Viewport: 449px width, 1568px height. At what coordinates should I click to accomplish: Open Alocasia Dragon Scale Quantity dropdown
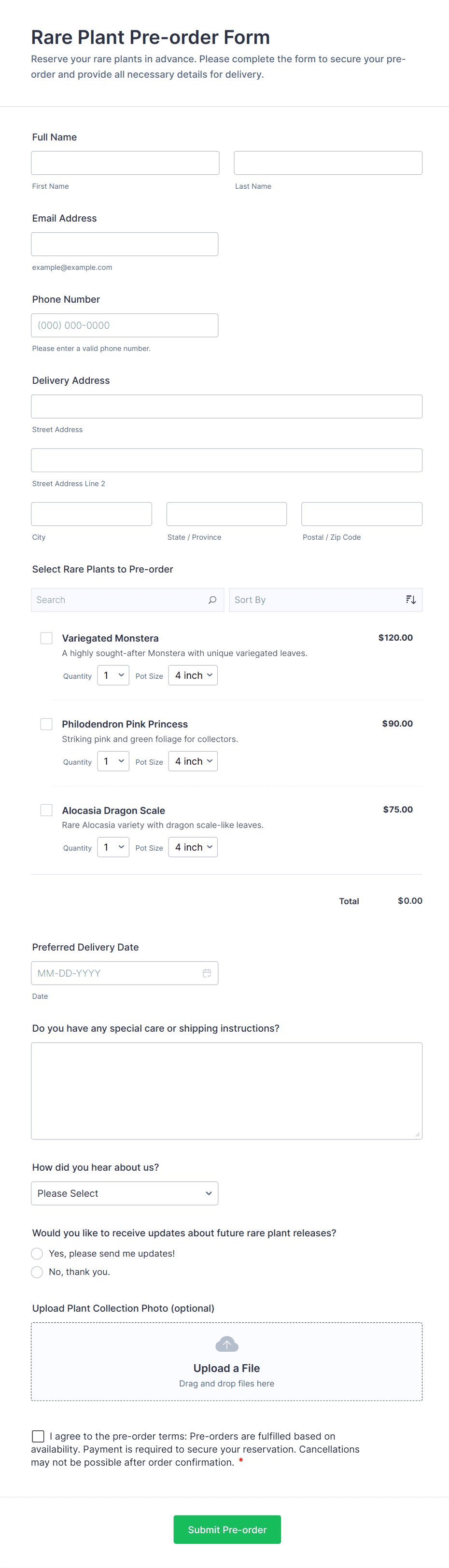[x=113, y=847]
